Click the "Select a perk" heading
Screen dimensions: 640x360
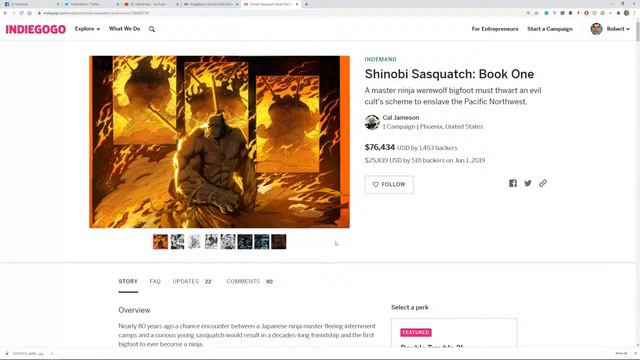(410, 307)
